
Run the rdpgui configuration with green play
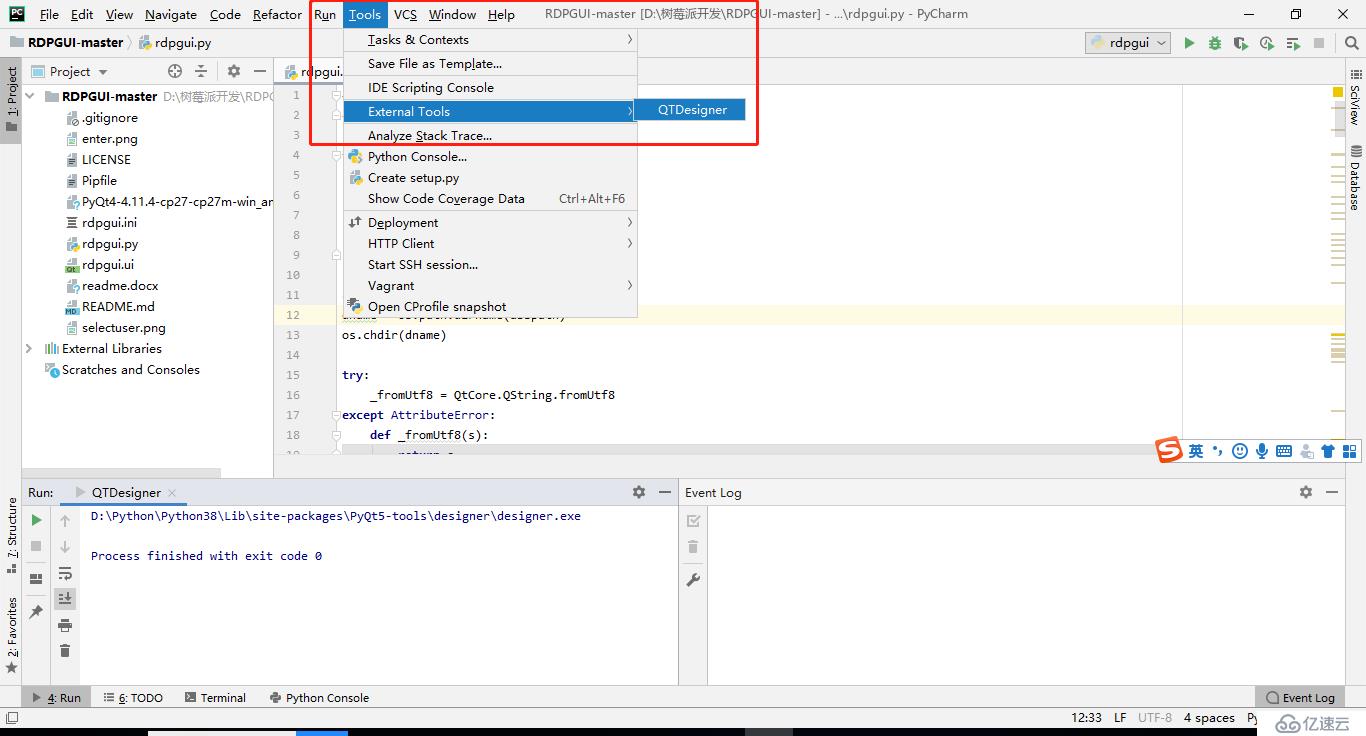tap(1189, 43)
